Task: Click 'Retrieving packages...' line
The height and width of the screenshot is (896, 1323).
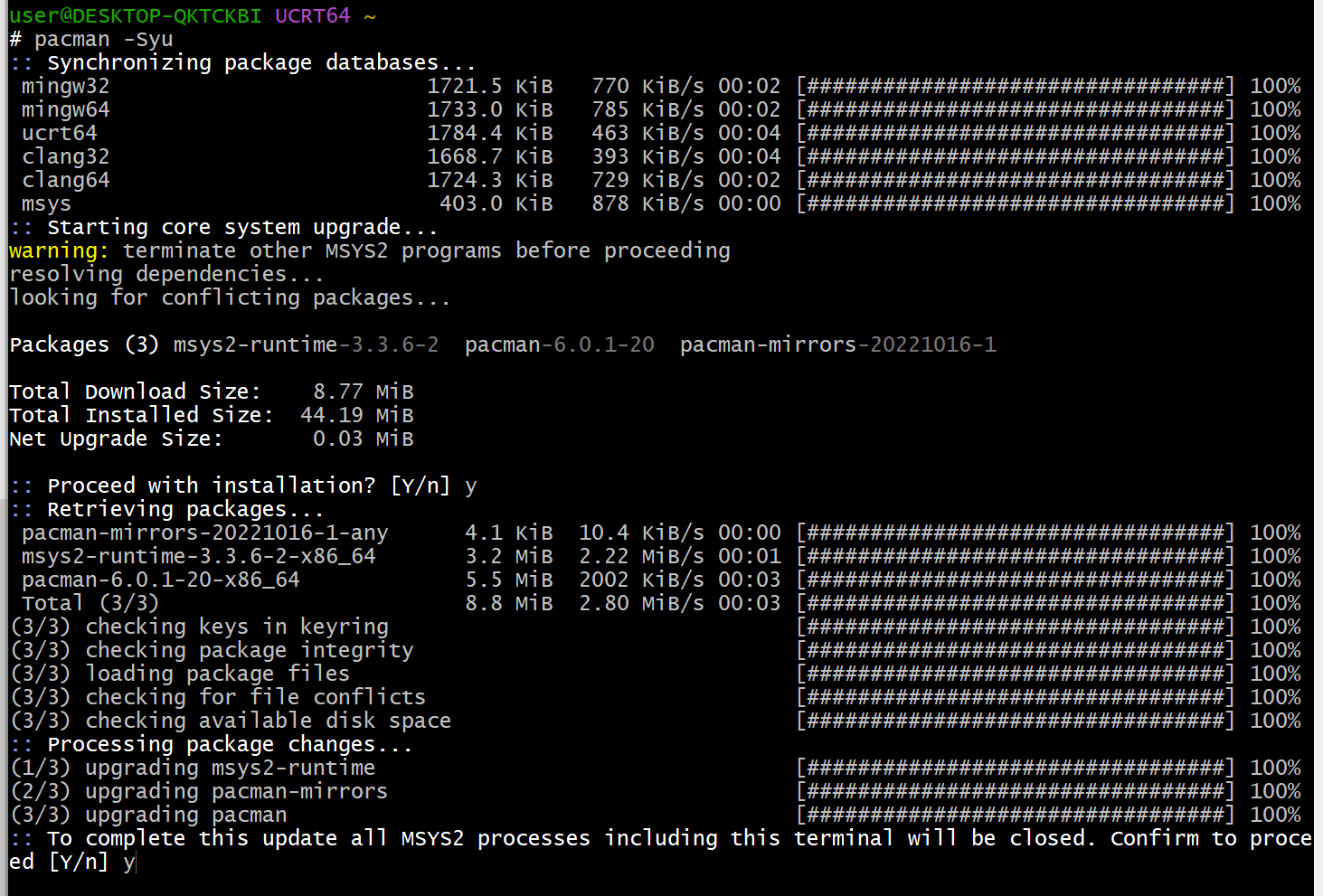Action: pyautogui.click(x=185, y=510)
